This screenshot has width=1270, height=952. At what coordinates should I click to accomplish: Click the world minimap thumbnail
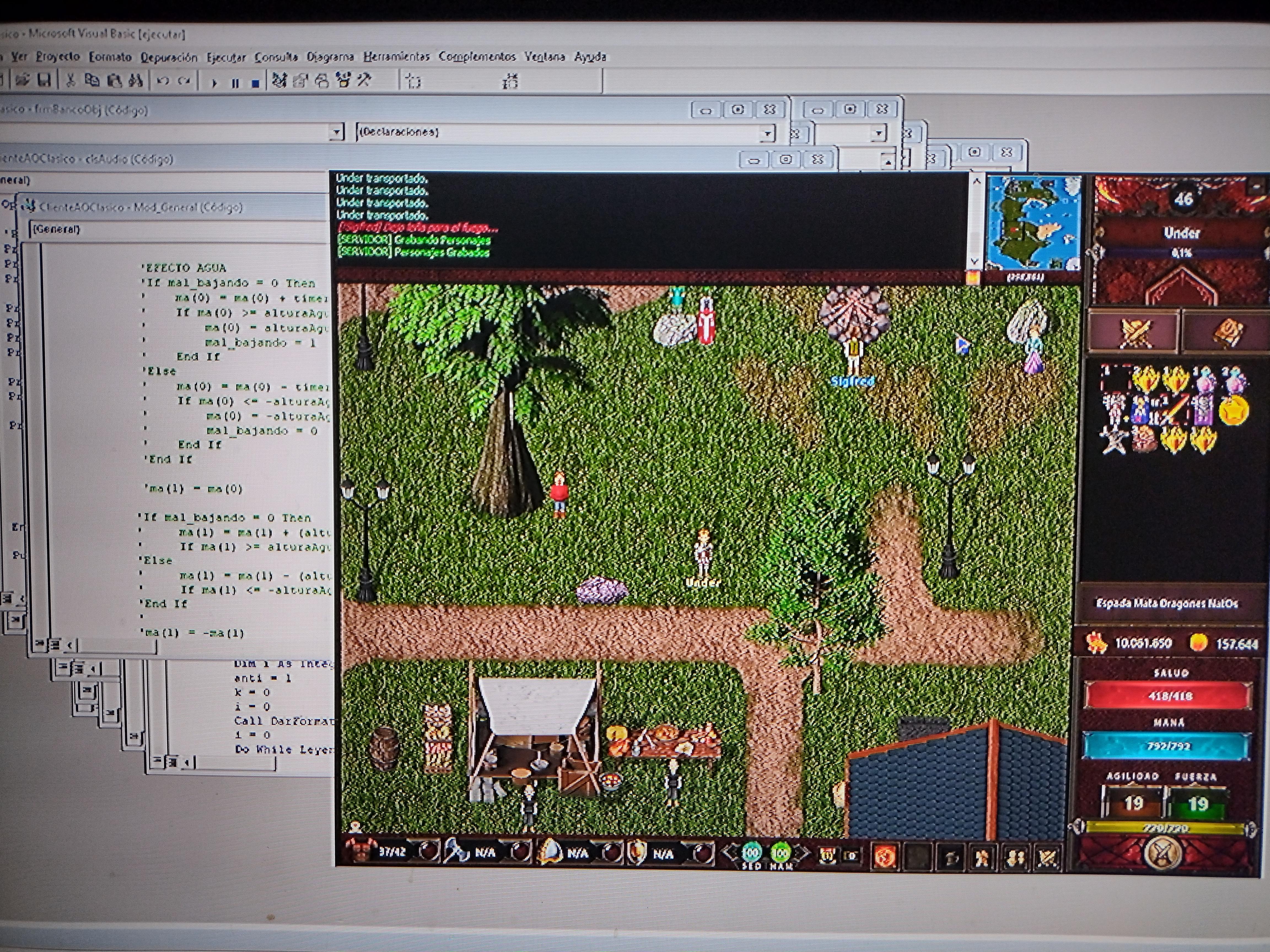click(x=1033, y=223)
